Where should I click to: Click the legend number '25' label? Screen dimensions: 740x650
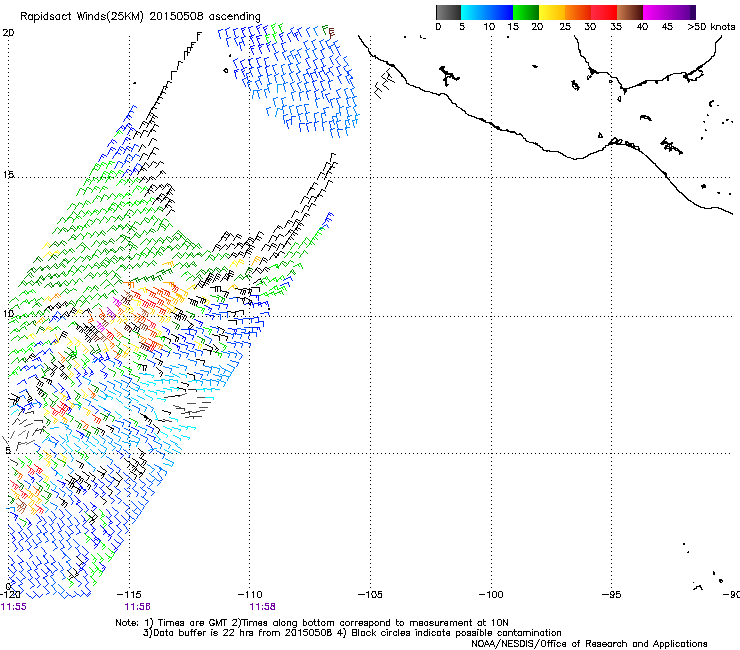[x=565, y=27]
